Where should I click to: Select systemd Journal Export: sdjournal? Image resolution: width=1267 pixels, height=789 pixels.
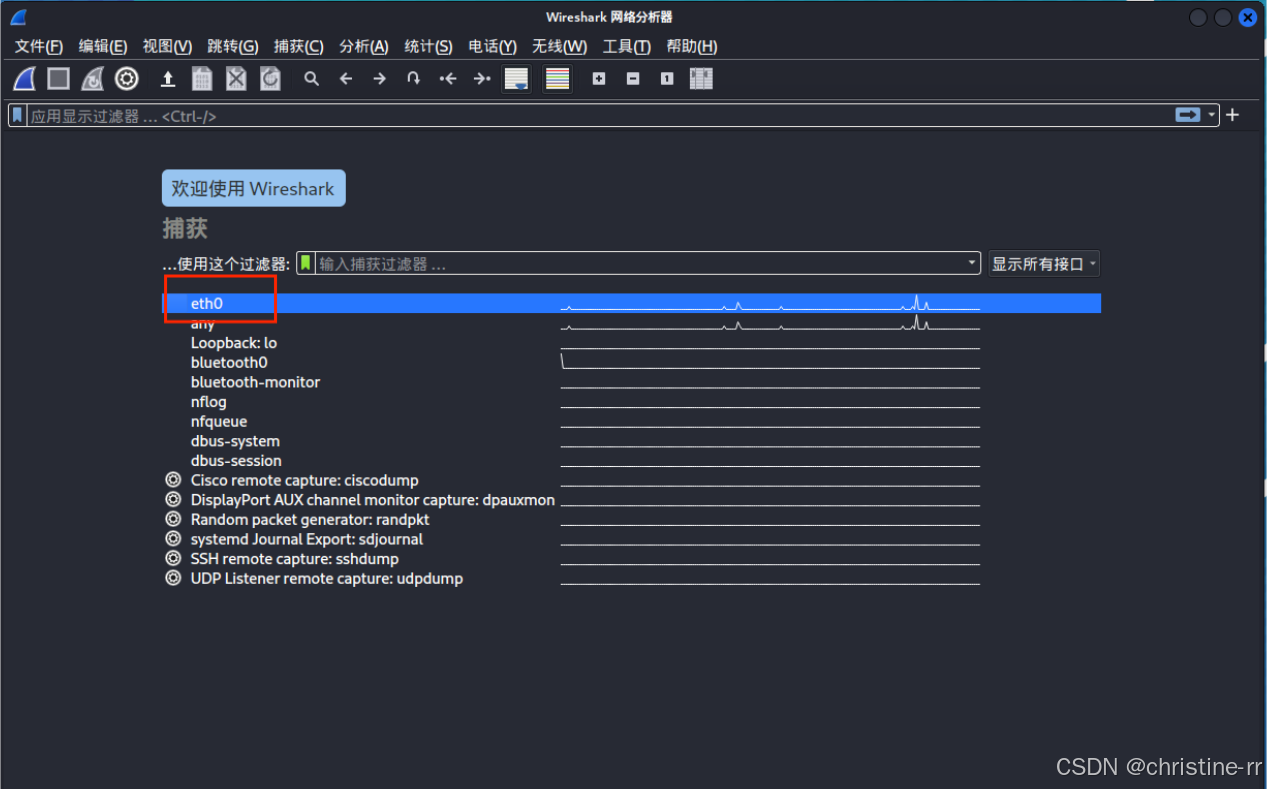(307, 539)
